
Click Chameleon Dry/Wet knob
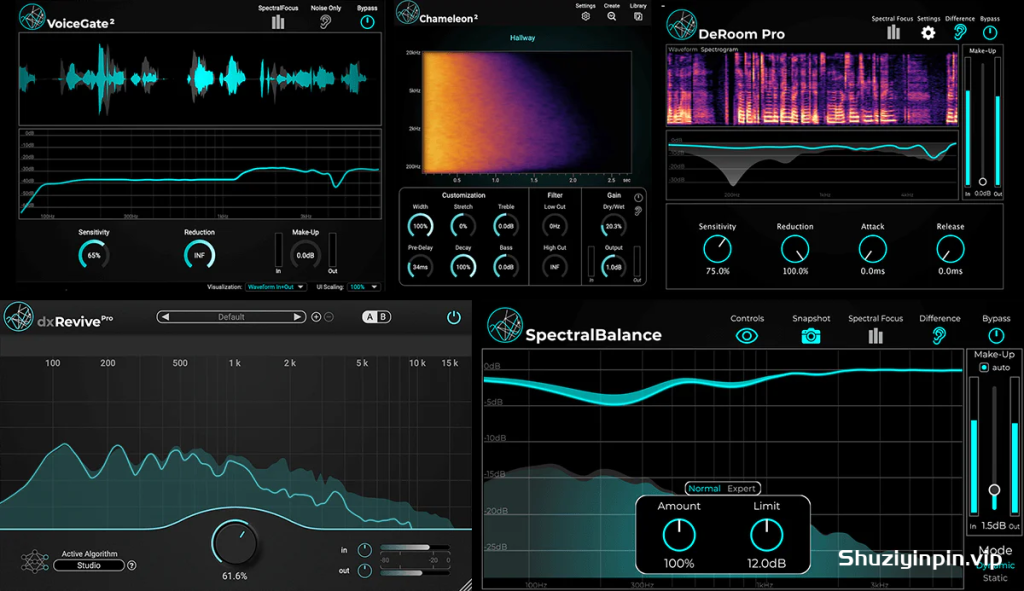coord(613,226)
